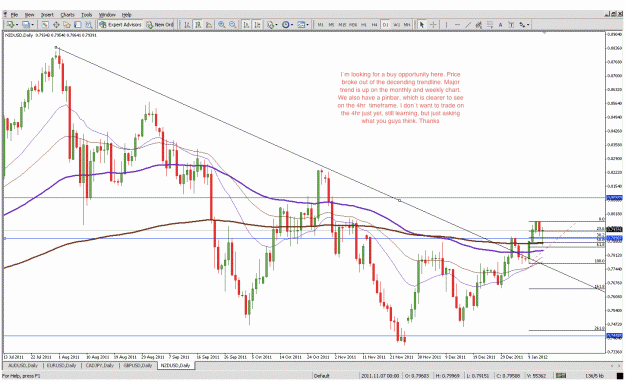The height and width of the screenshot is (381, 625).
Task: Open the Help menu
Action: (126, 15)
